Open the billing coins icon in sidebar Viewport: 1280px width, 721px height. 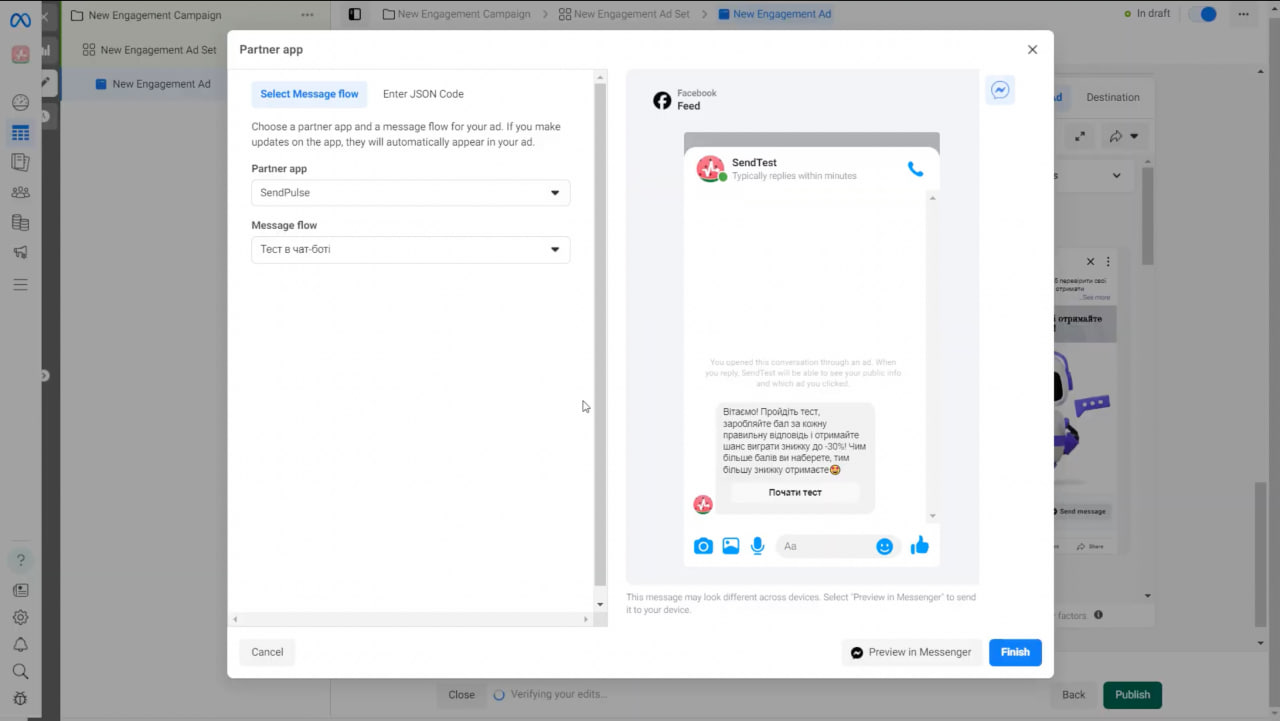[x=20, y=222]
